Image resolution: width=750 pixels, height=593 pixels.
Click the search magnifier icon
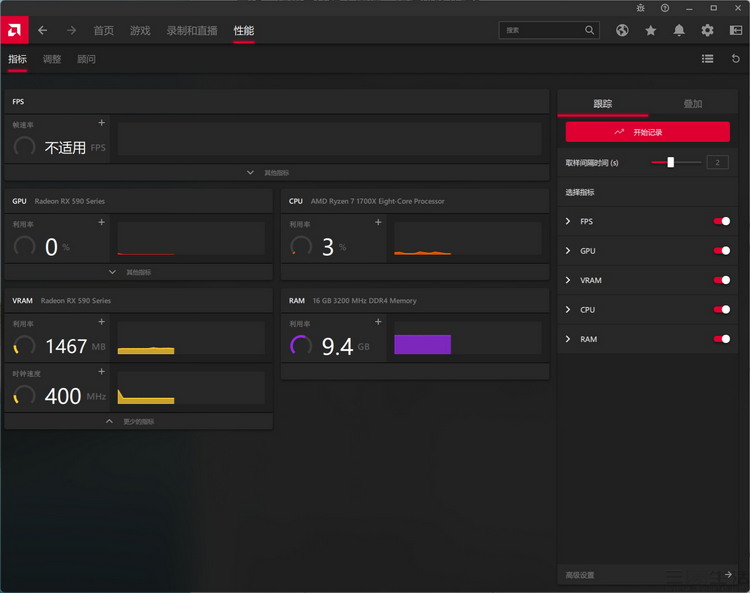pyautogui.click(x=589, y=30)
